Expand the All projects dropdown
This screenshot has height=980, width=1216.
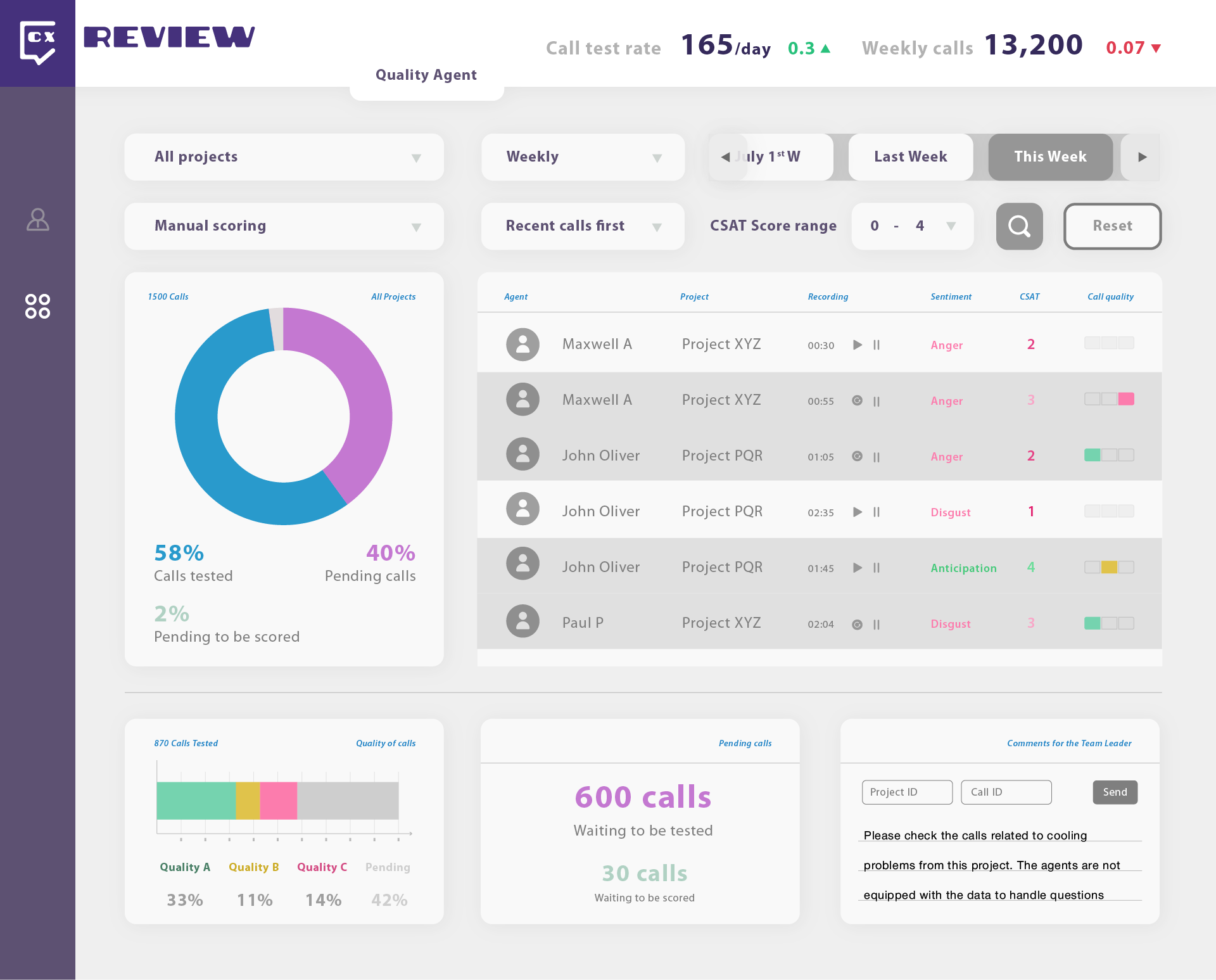[x=284, y=157]
